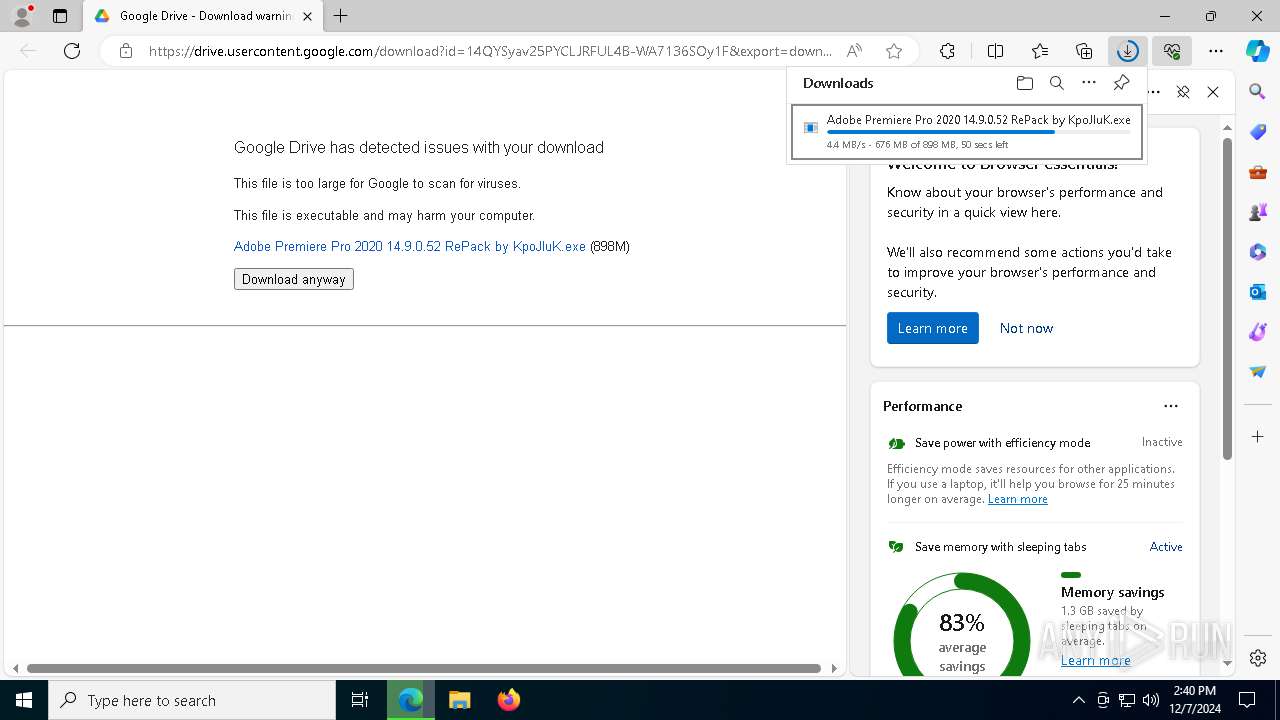Click the horizontal page scrollbar
The height and width of the screenshot is (720, 1280).
point(424,668)
